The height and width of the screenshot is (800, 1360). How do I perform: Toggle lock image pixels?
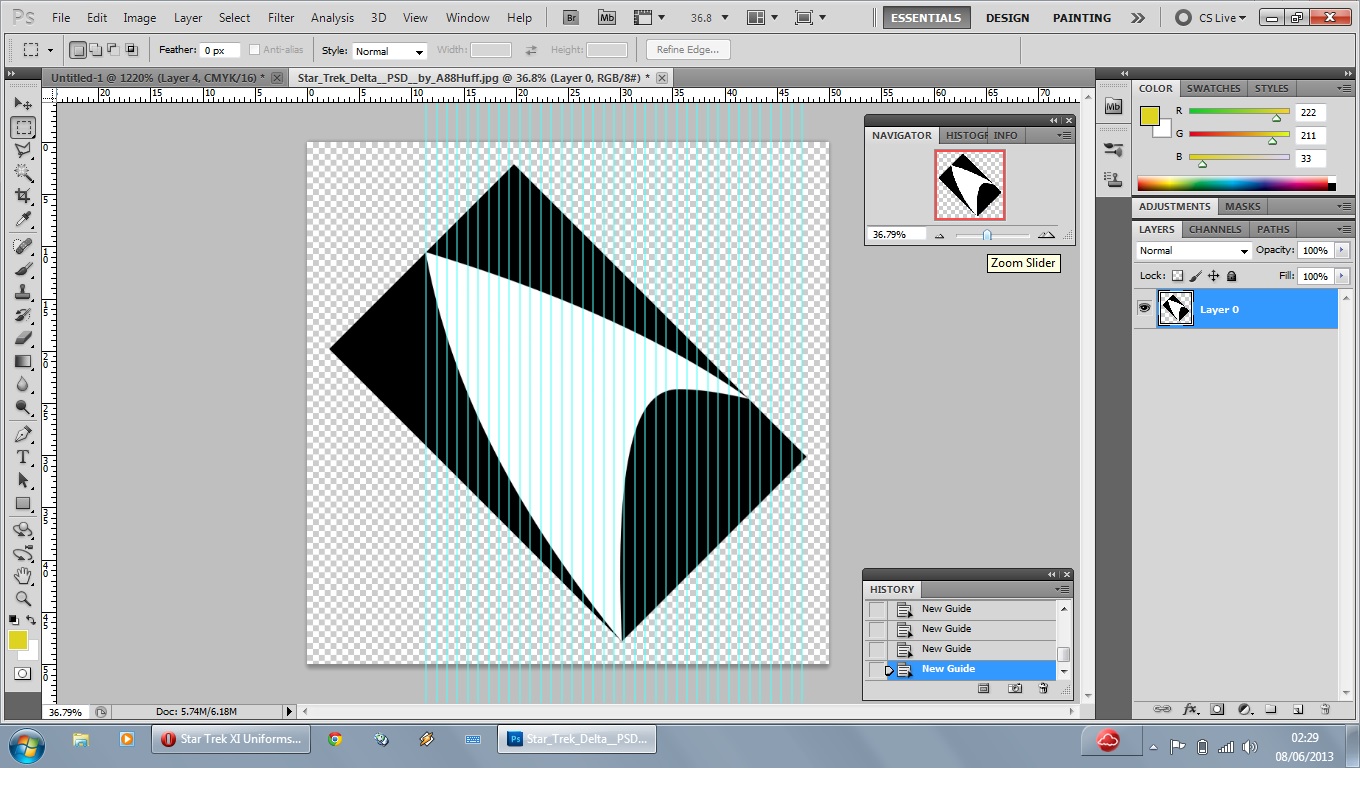[1195, 276]
